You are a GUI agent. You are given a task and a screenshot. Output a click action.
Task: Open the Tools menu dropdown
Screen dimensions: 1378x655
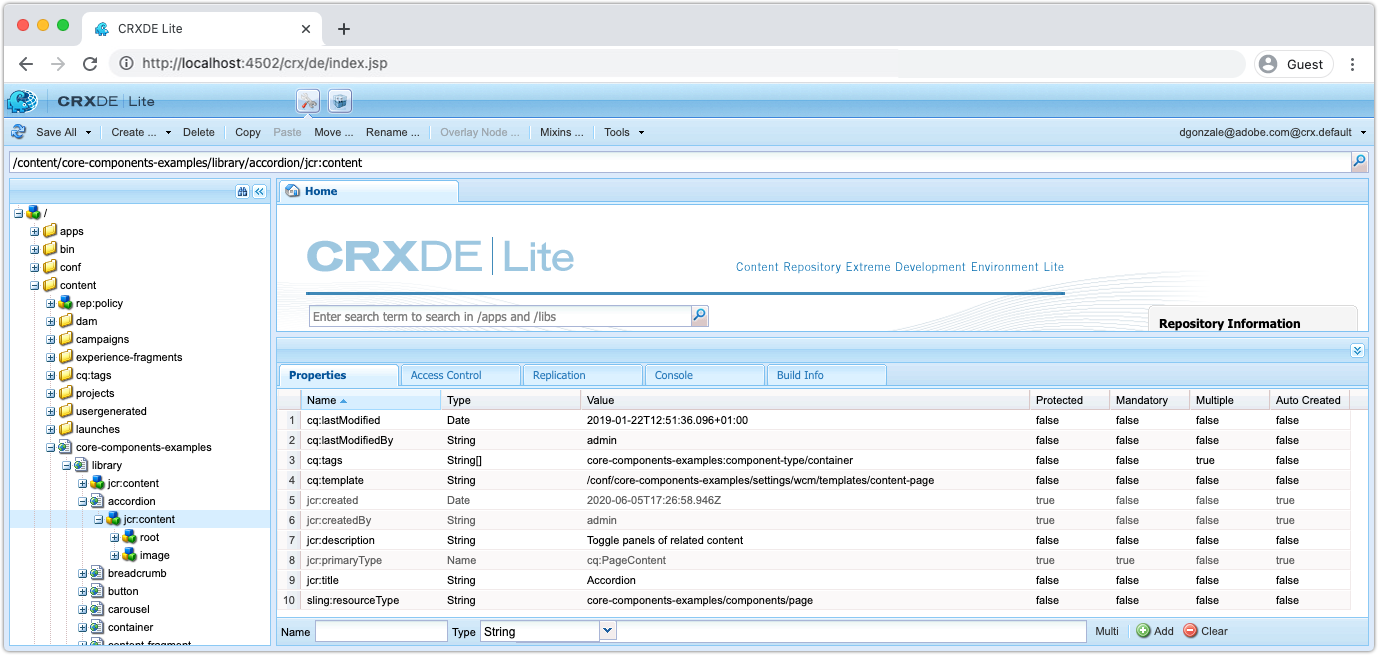624,132
